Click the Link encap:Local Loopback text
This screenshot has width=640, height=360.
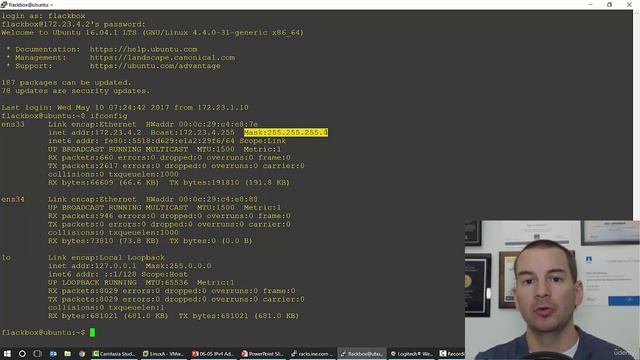click(106, 258)
